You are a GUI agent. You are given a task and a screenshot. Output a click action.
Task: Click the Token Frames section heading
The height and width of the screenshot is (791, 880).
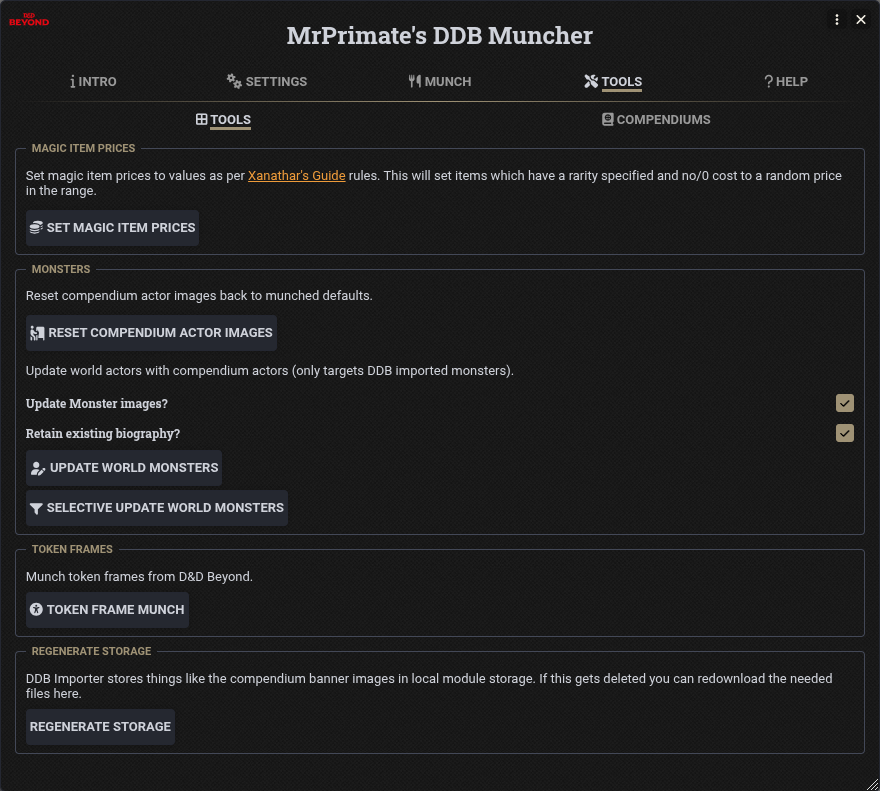[x=72, y=549]
